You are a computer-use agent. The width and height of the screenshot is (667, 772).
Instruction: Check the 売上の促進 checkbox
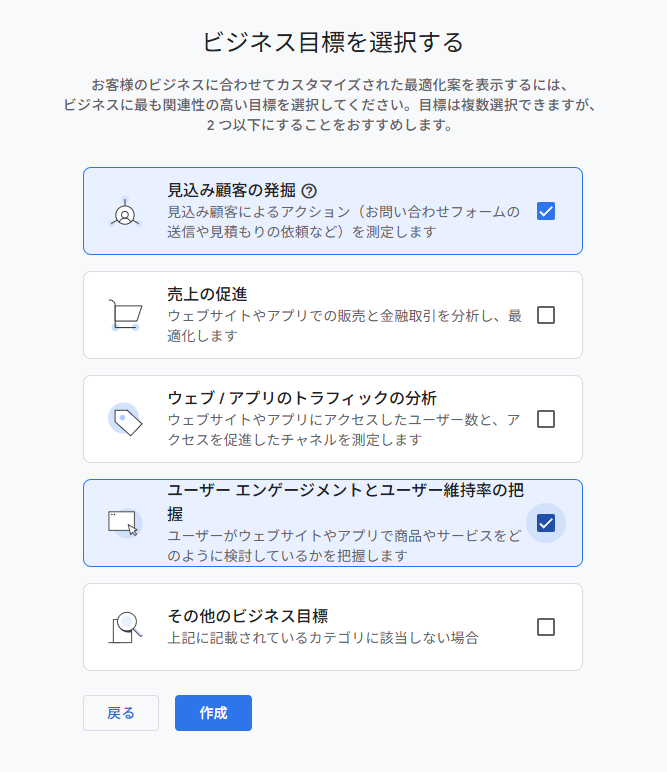545,315
